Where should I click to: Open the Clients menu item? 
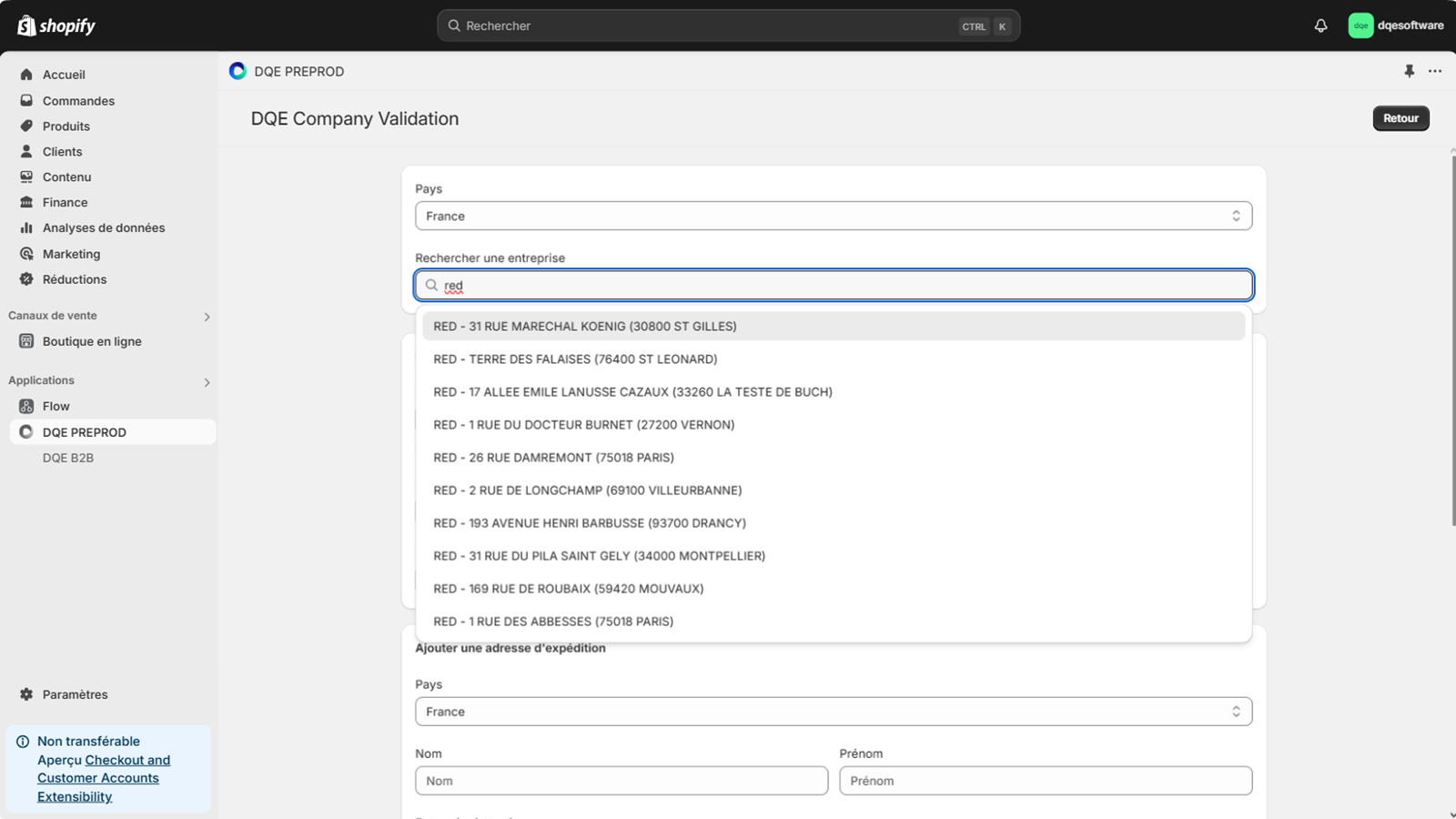(62, 151)
